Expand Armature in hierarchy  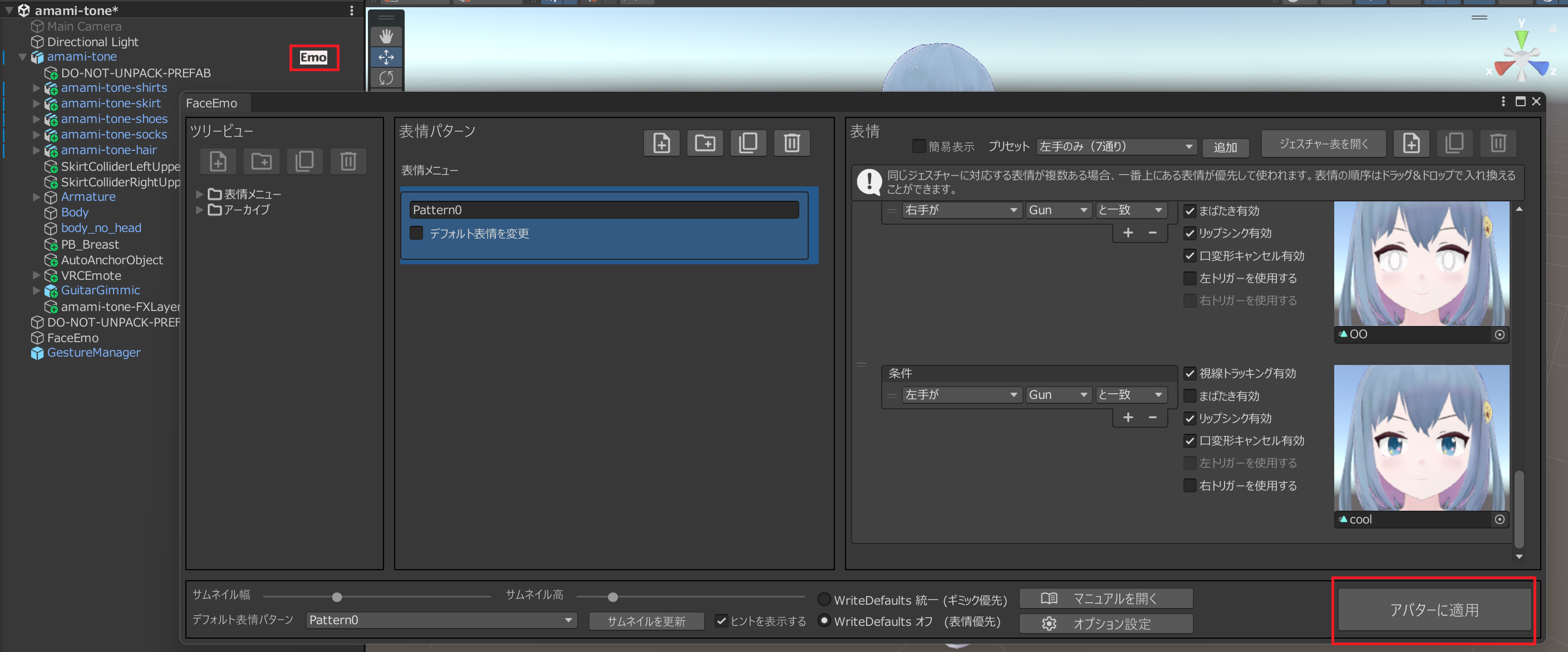(37, 197)
